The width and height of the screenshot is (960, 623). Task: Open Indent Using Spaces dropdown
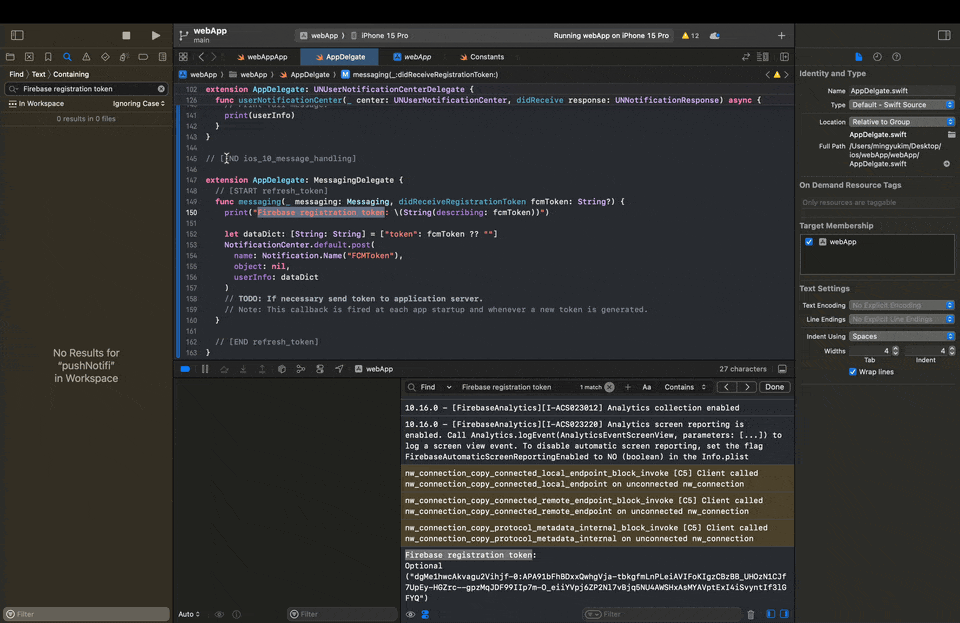(901, 337)
